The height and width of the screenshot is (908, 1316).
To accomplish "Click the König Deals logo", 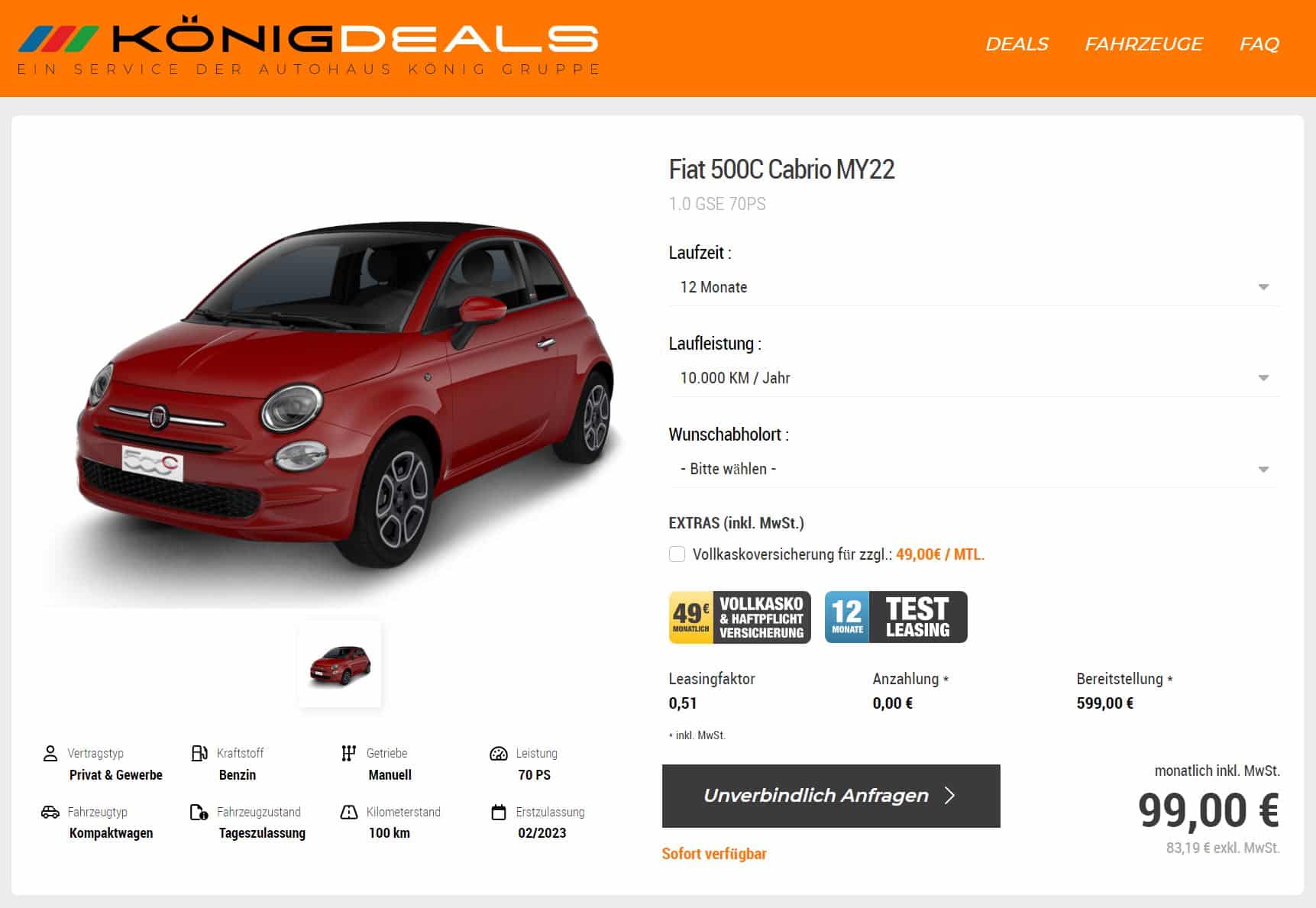I will pos(308,46).
